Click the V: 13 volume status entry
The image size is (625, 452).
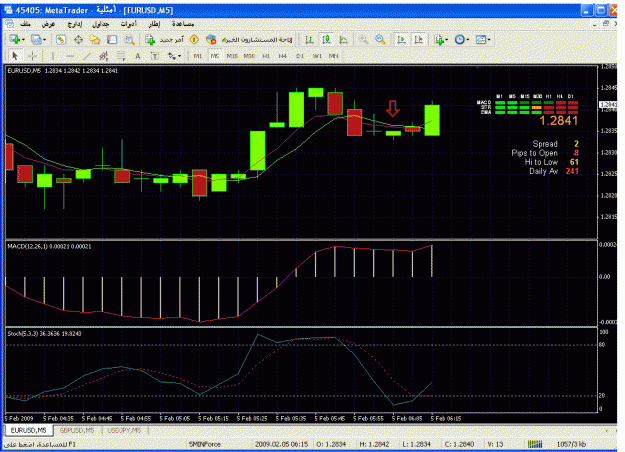495,444
